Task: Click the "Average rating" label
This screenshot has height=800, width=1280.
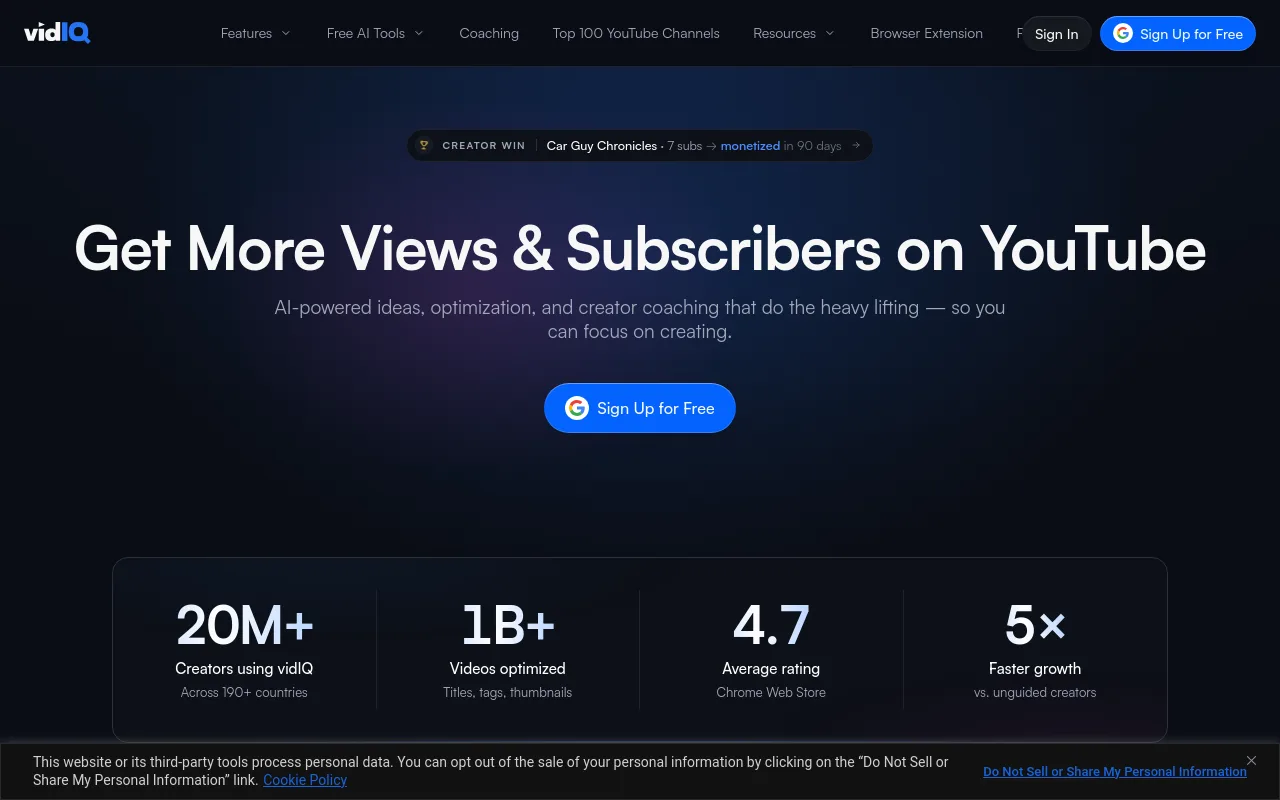Action: pyautogui.click(x=771, y=668)
